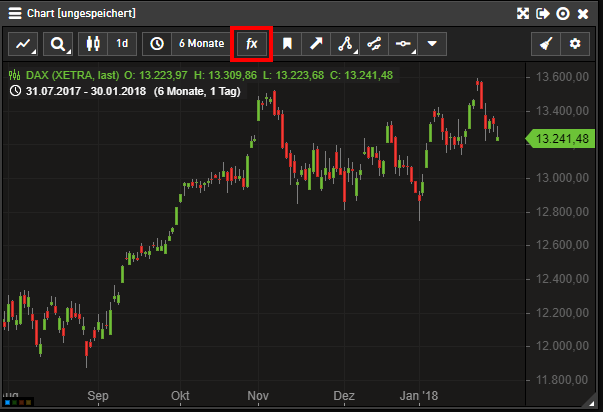Click the export arrow icon in title bar

[x=543, y=14]
